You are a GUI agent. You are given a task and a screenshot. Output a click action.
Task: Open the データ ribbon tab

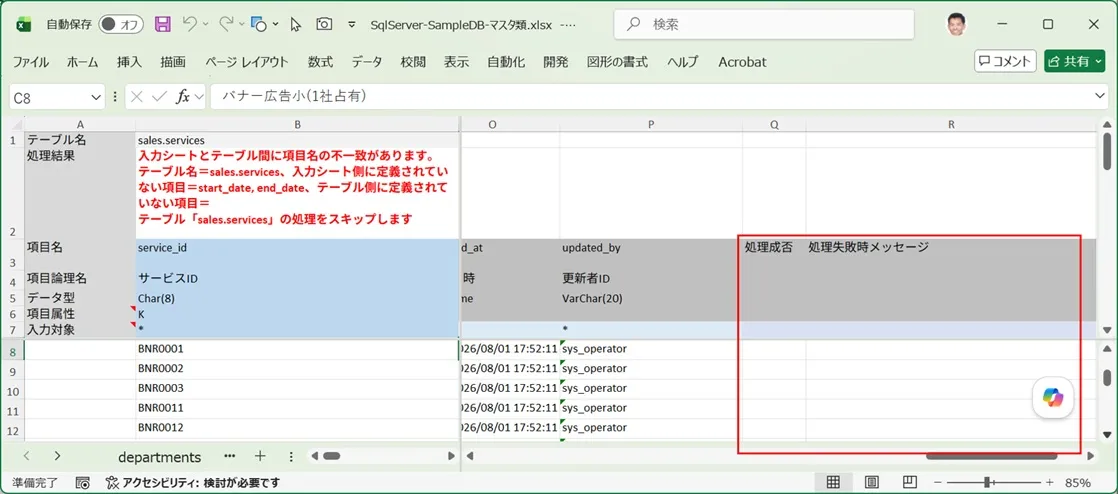pyautogui.click(x=366, y=62)
